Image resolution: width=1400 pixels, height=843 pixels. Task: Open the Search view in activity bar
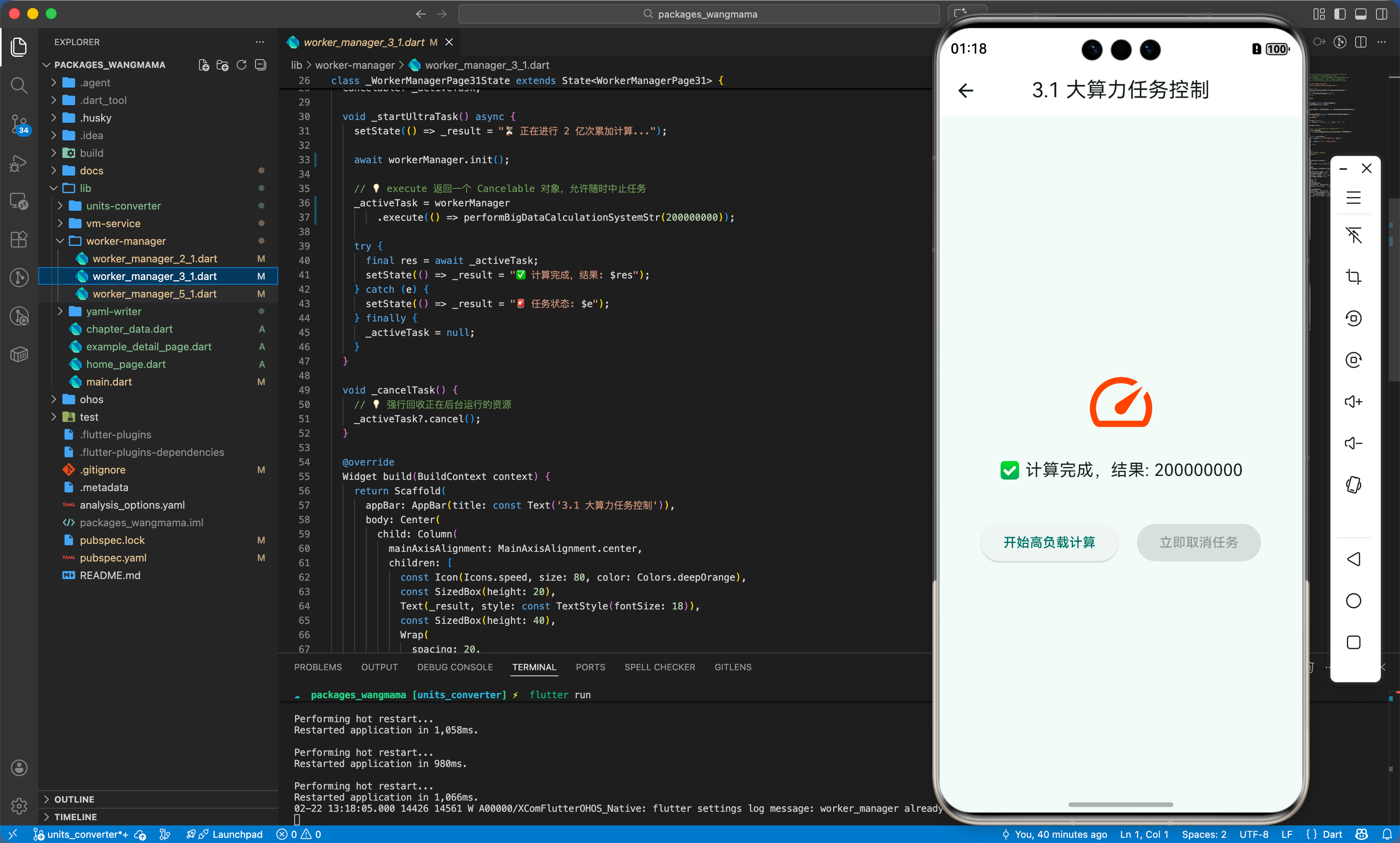point(19,86)
